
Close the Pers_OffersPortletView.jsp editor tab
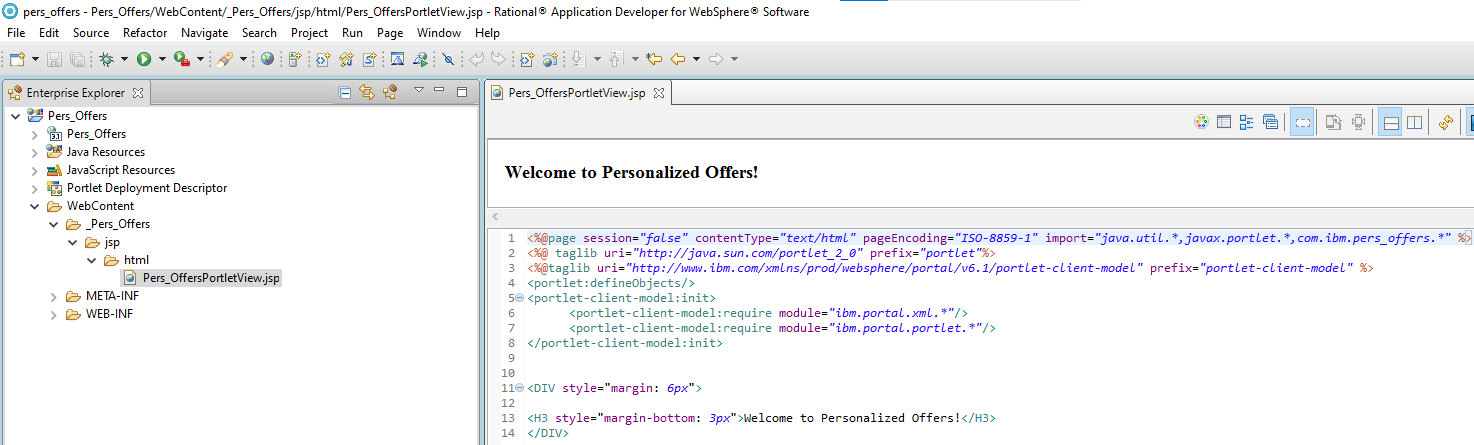click(x=658, y=93)
